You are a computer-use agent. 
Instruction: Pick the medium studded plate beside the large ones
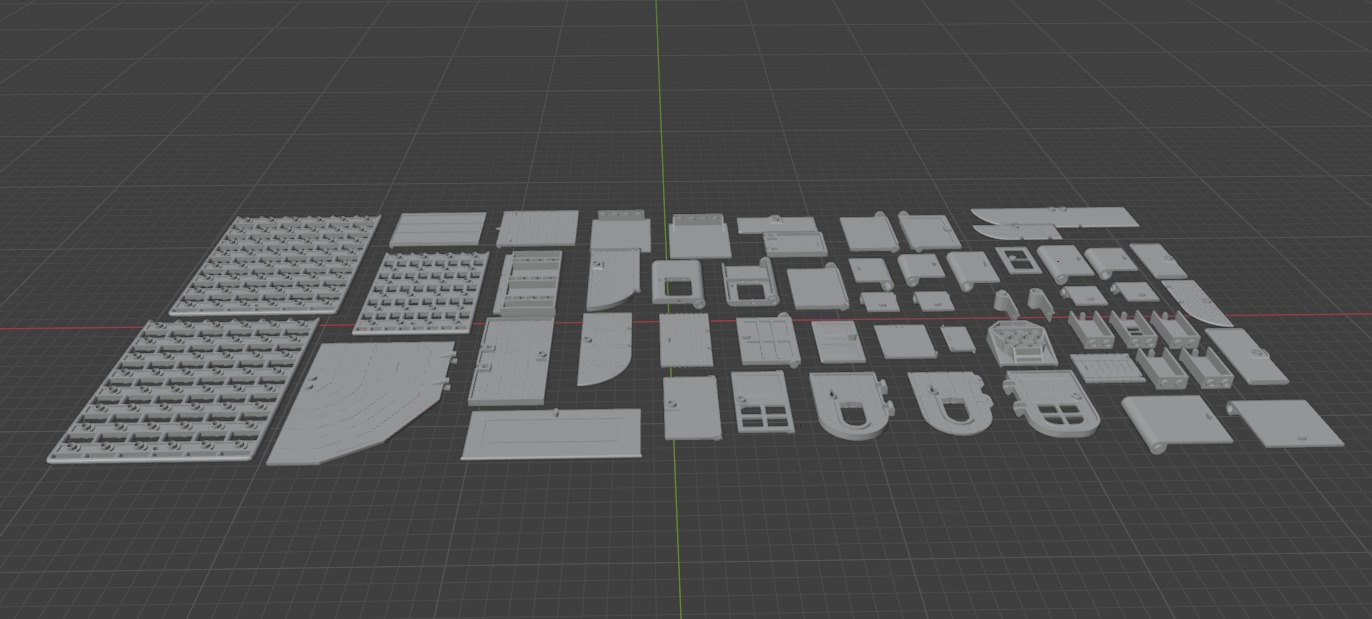tap(421, 292)
